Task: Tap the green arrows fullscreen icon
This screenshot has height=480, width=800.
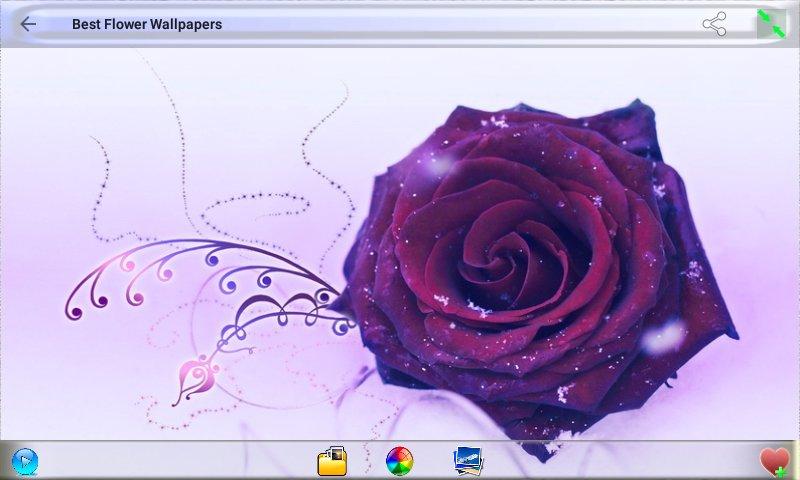Action: [771, 24]
